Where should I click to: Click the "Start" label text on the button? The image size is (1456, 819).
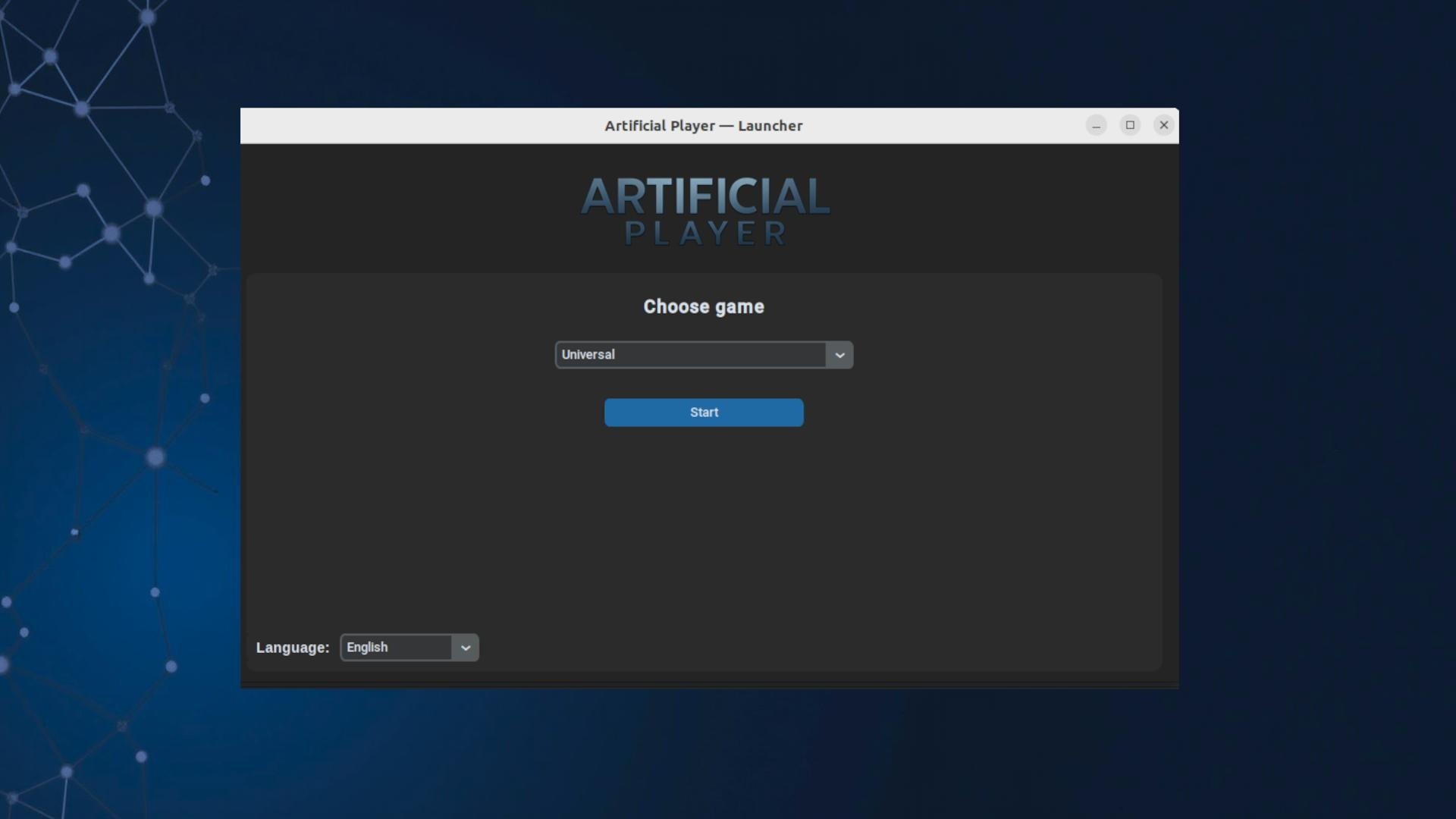coord(703,412)
